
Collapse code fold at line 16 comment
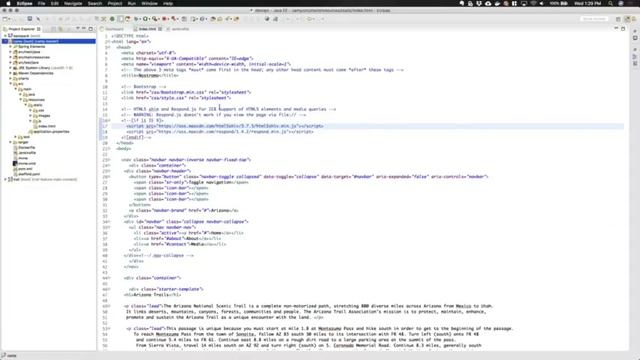[x=109, y=120]
